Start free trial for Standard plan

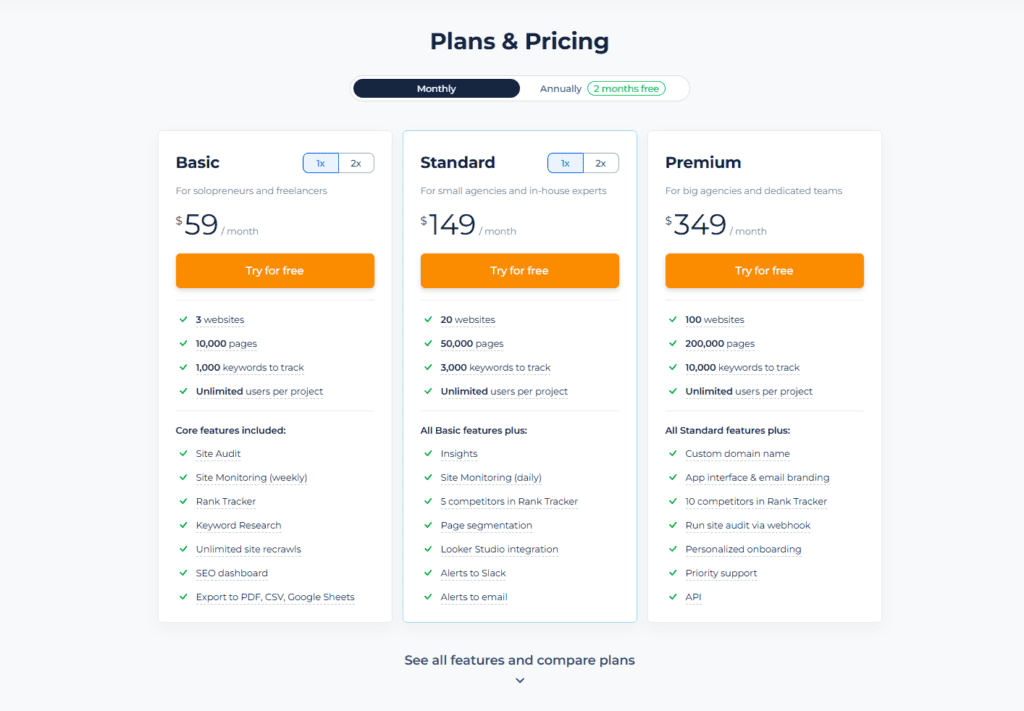coord(520,271)
